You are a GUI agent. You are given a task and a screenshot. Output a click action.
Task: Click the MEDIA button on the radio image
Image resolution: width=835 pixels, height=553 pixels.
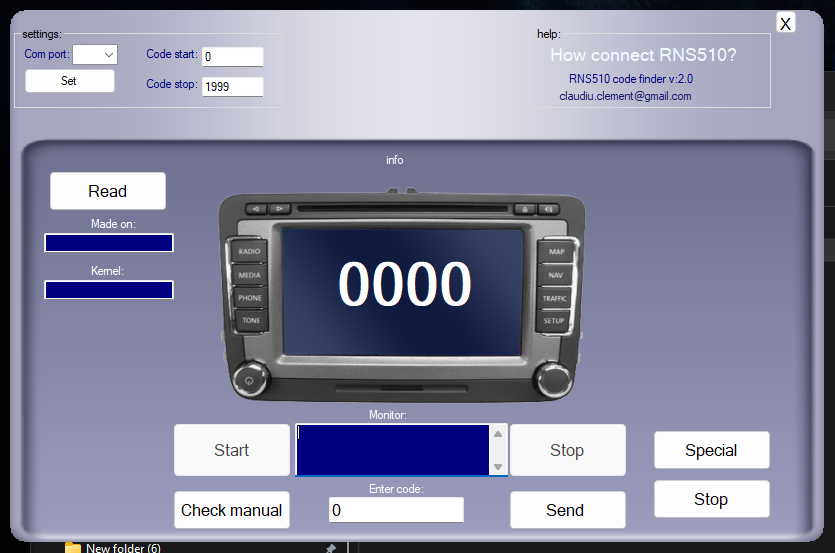[x=250, y=275]
